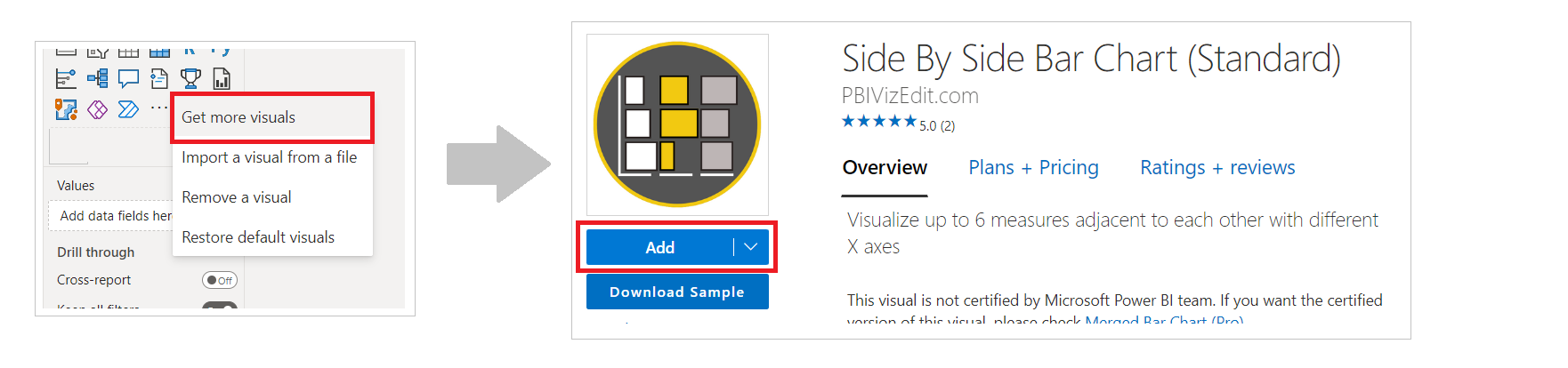Image resolution: width=1568 pixels, height=368 pixels.
Task: Select the Power Automate visual icon
Action: tap(128, 109)
